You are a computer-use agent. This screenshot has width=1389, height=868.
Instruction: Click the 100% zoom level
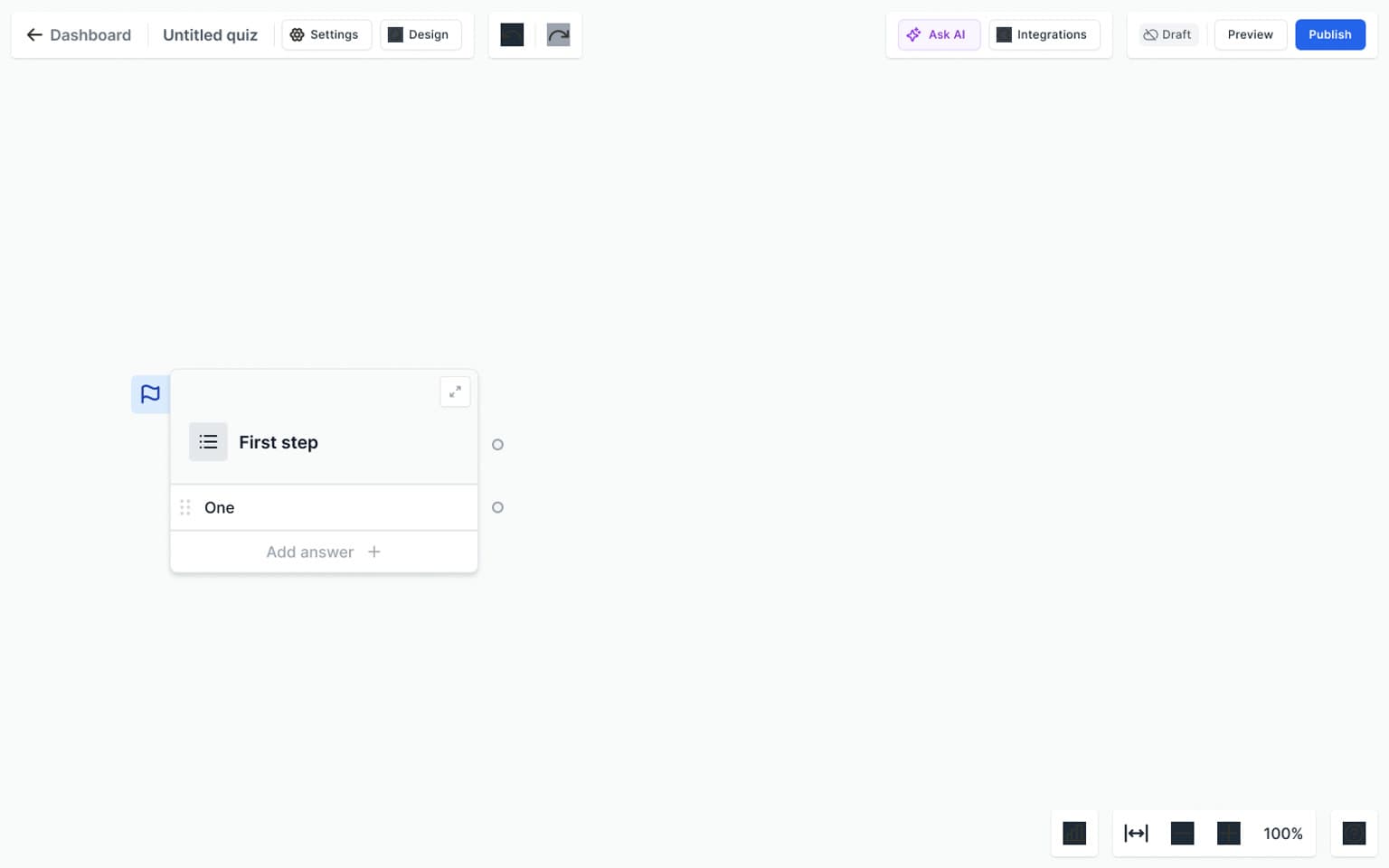click(1283, 834)
